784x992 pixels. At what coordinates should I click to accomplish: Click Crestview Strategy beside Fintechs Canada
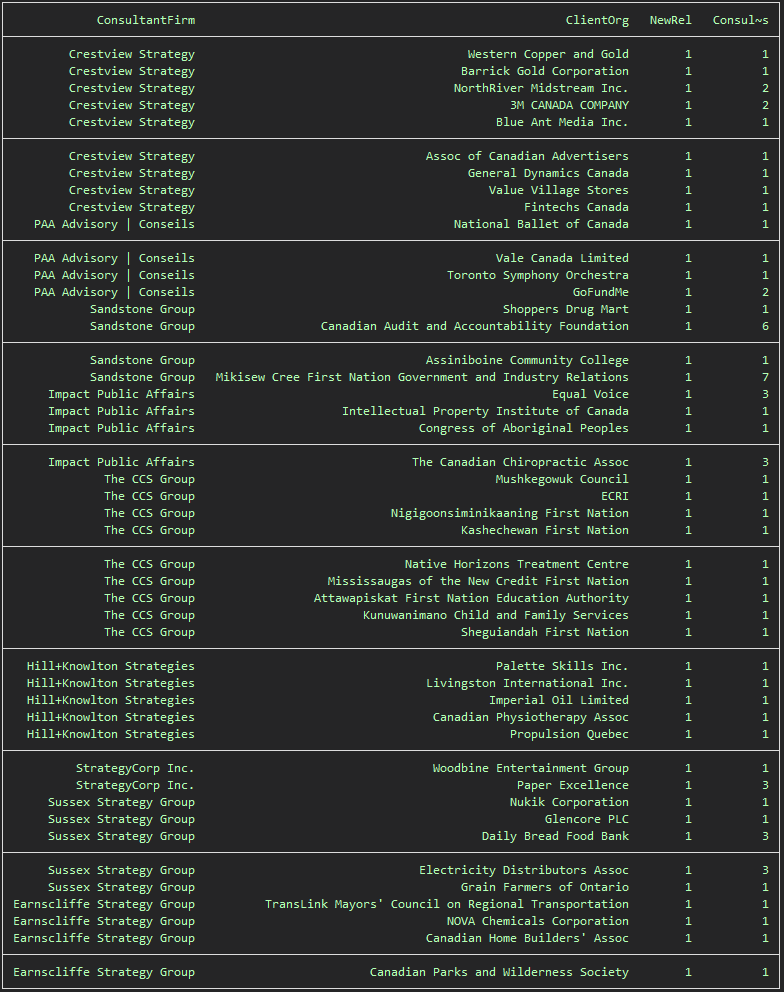tap(132, 208)
